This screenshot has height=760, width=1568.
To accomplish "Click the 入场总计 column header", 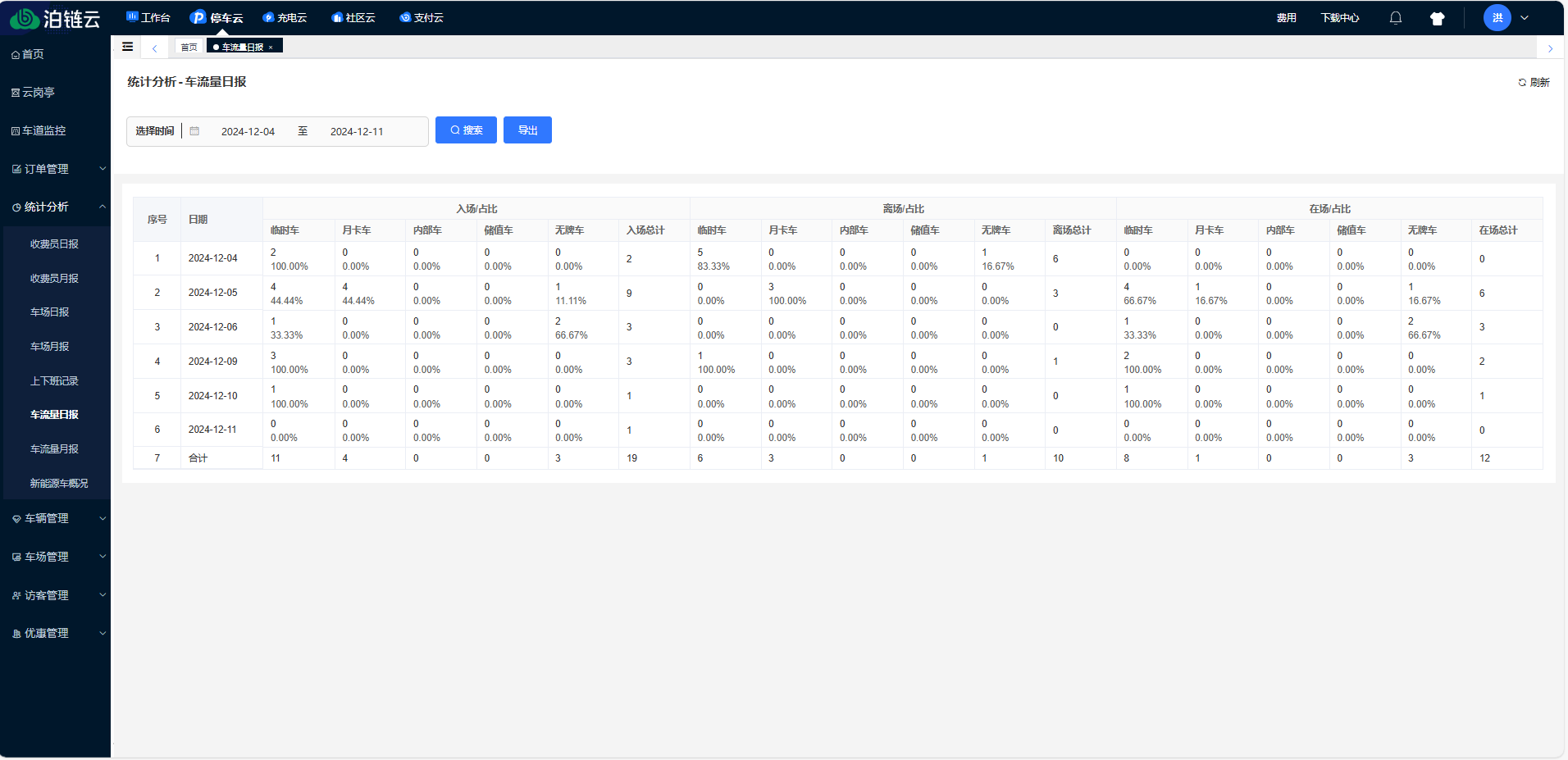I will click(645, 230).
